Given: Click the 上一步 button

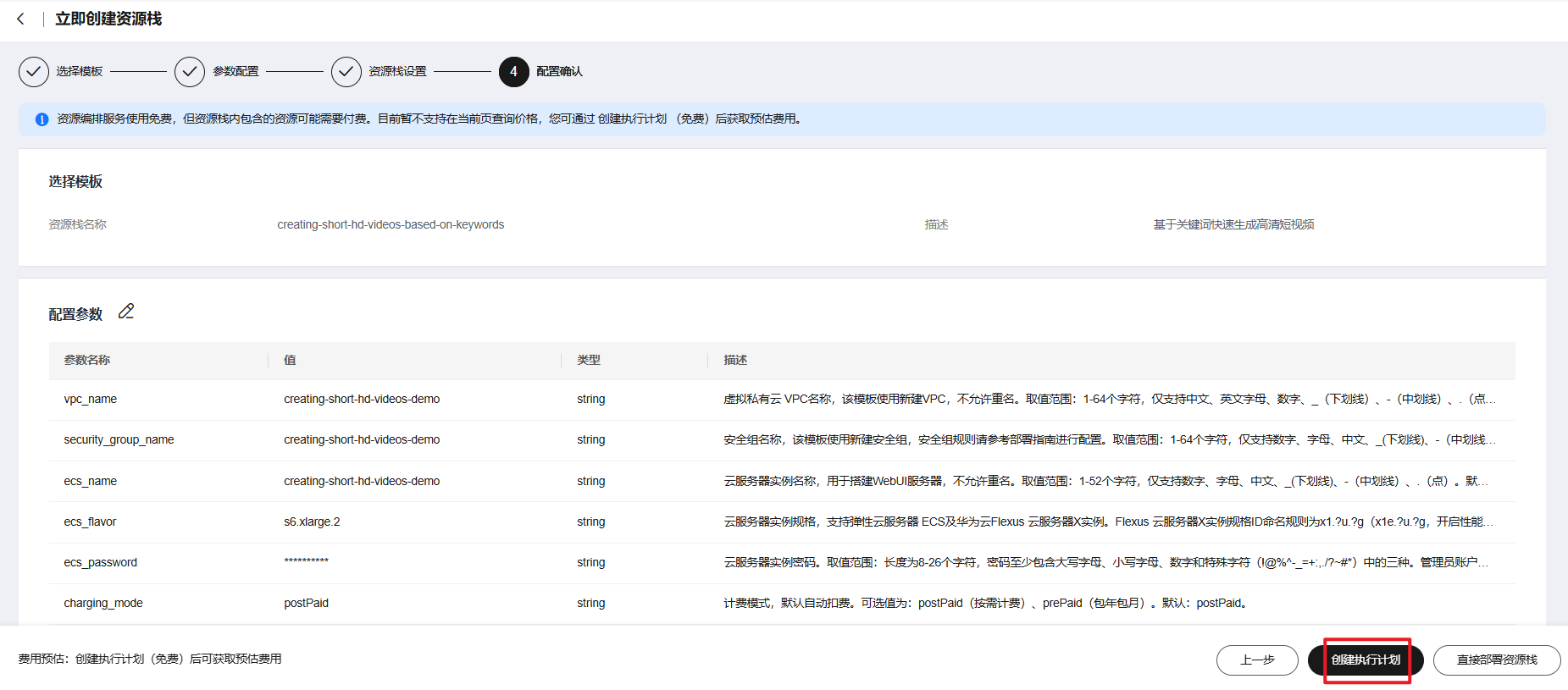Looking at the screenshot, I should point(1257,660).
